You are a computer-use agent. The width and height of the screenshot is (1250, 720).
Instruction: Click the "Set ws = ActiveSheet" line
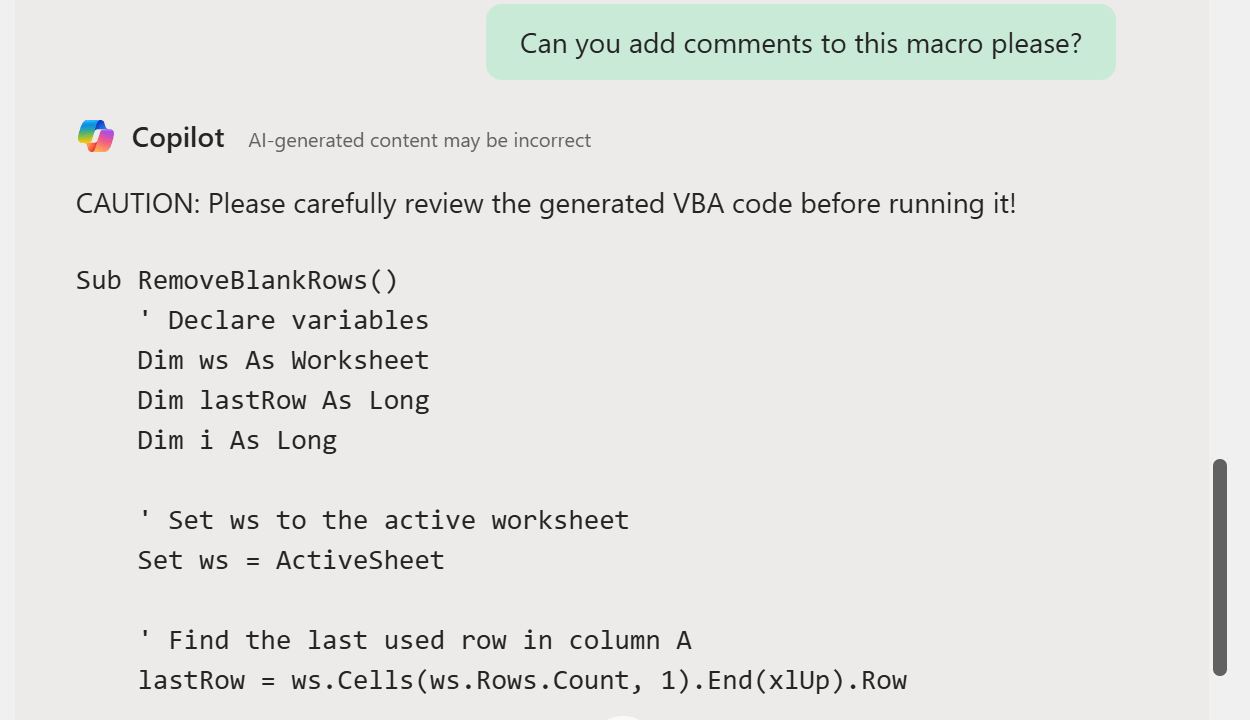(291, 560)
